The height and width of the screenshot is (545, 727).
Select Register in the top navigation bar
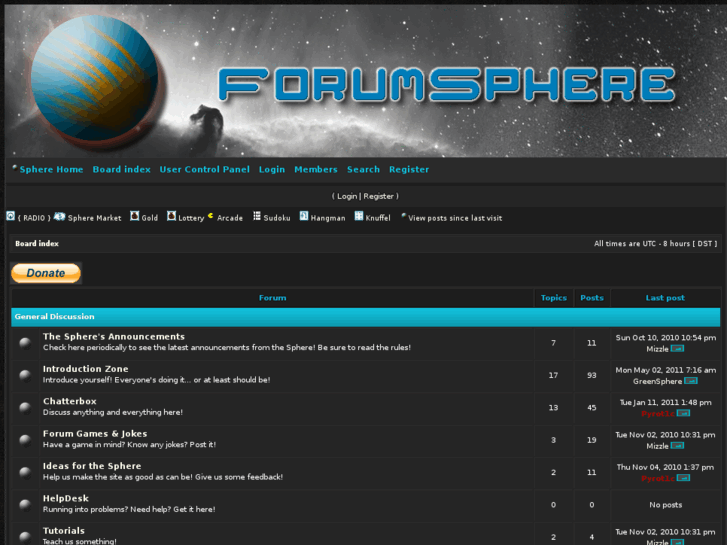pos(409,170)
